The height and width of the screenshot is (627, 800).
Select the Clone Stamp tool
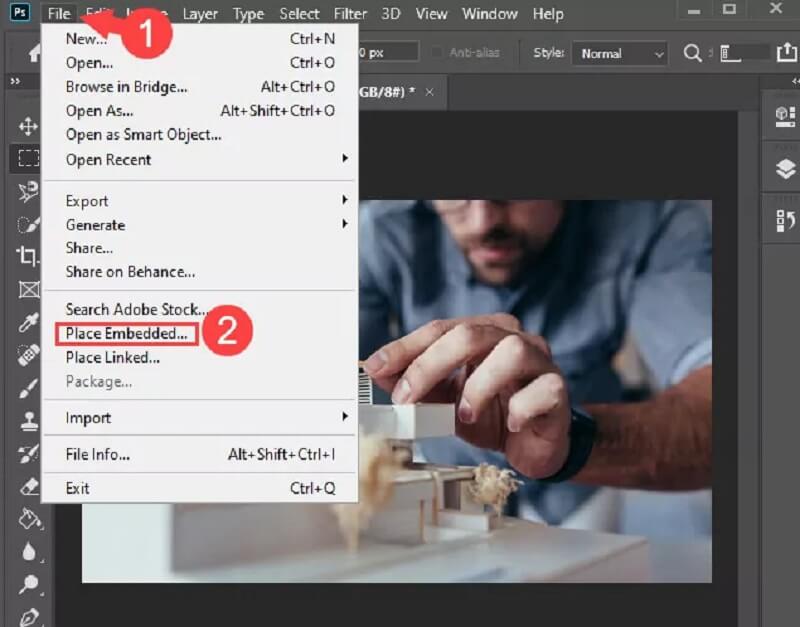pyautogui.click(x=28, y=421)
